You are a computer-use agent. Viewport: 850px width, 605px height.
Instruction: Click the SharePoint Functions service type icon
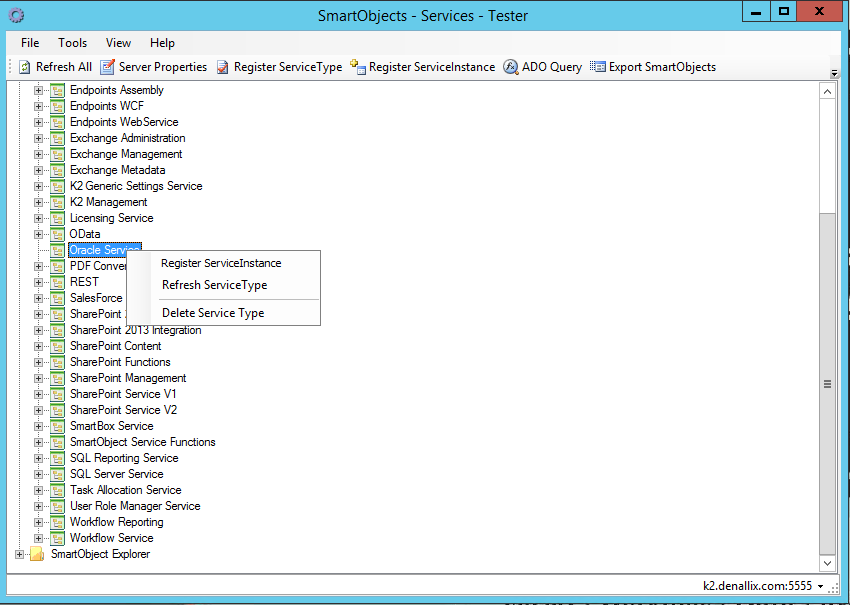[x=57, y=362]
